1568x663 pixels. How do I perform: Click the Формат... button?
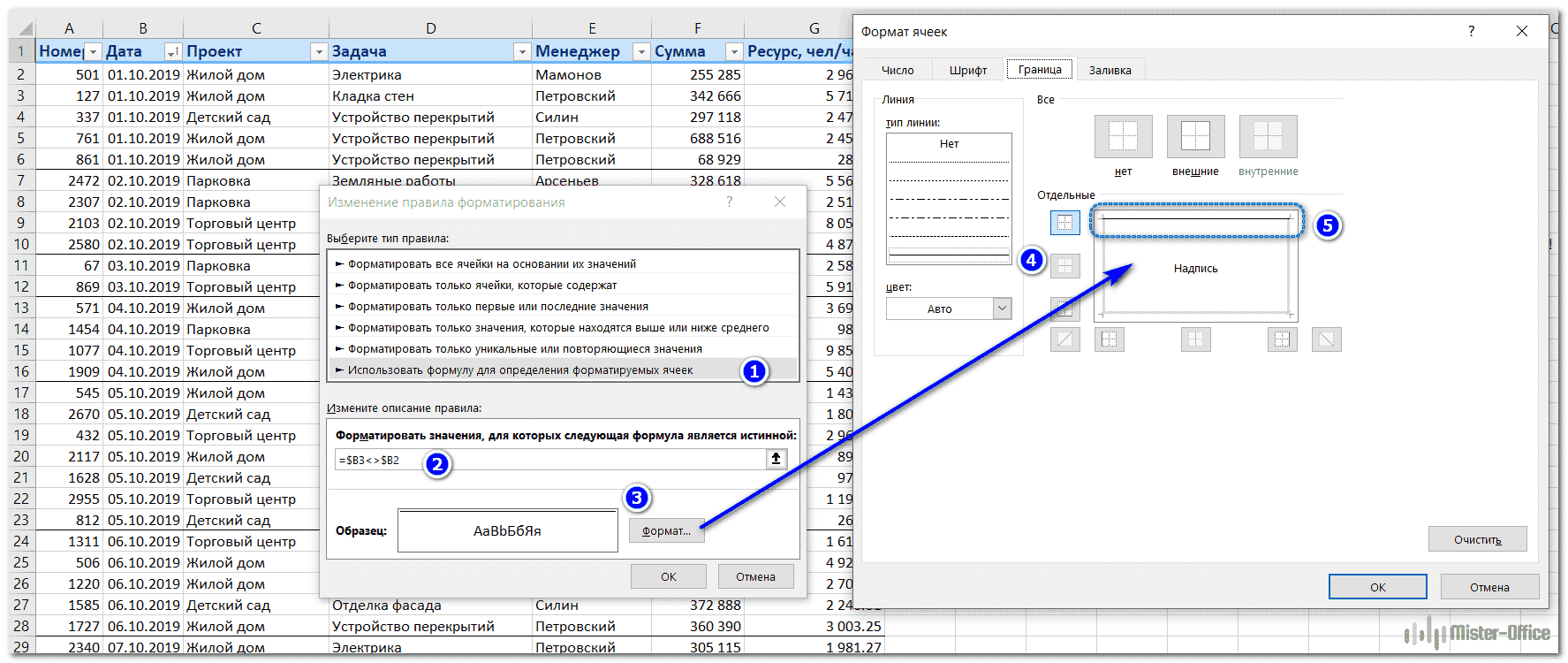(x=666, y=530)
